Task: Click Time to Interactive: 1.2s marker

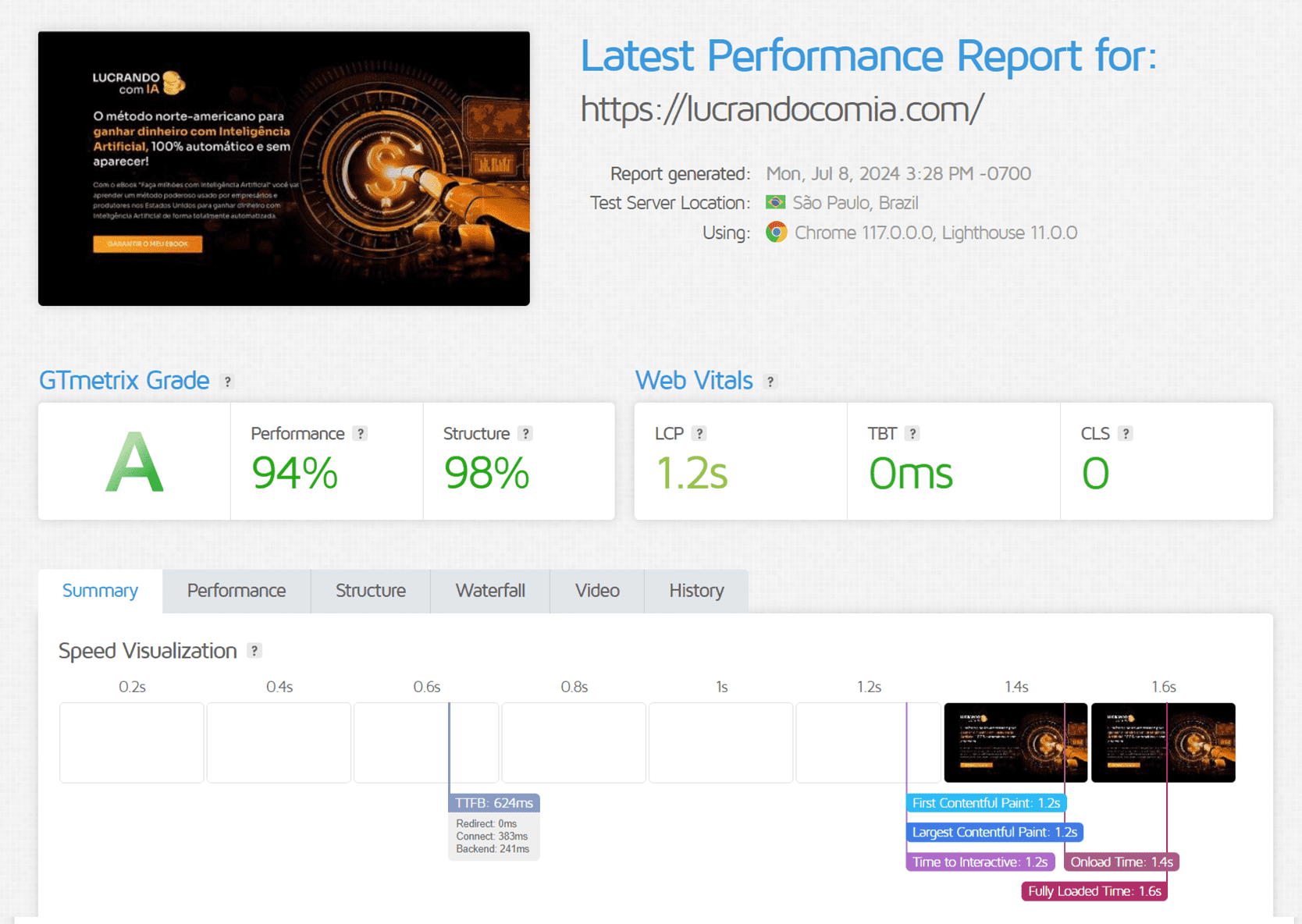Action: [980, 862]
